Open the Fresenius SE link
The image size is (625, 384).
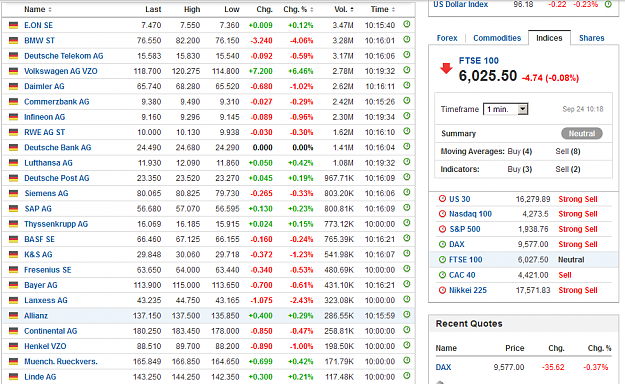point(47,270)
